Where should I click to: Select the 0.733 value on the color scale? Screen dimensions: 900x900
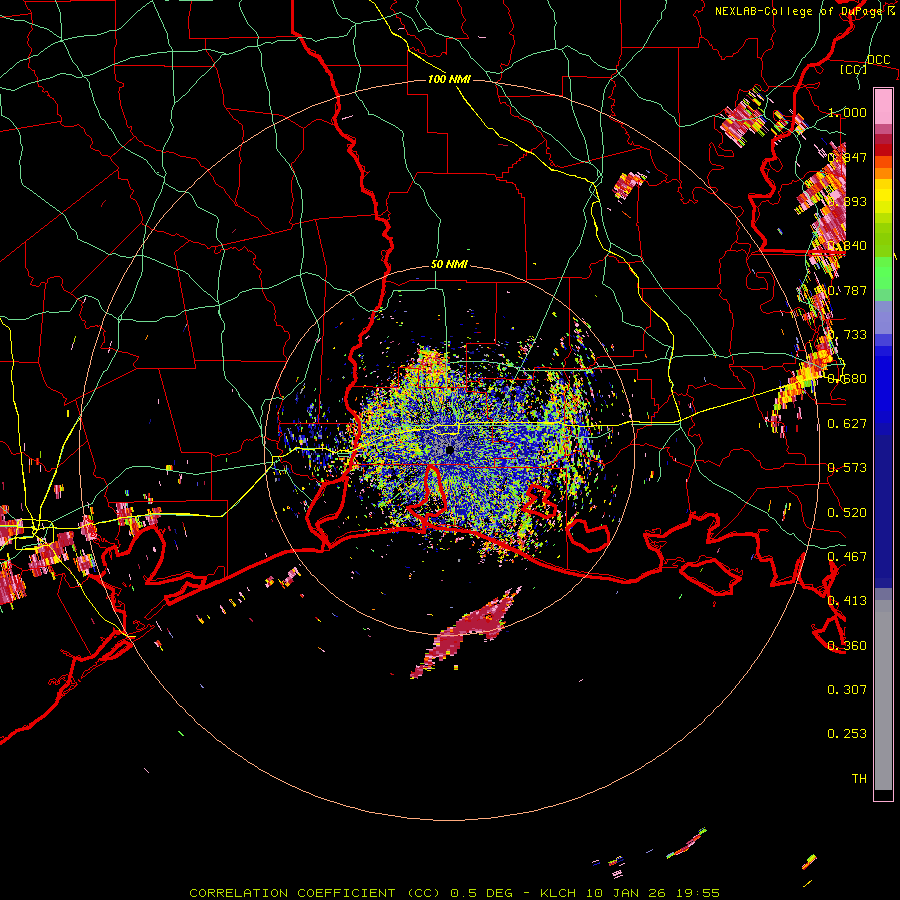tap(847, 335)
